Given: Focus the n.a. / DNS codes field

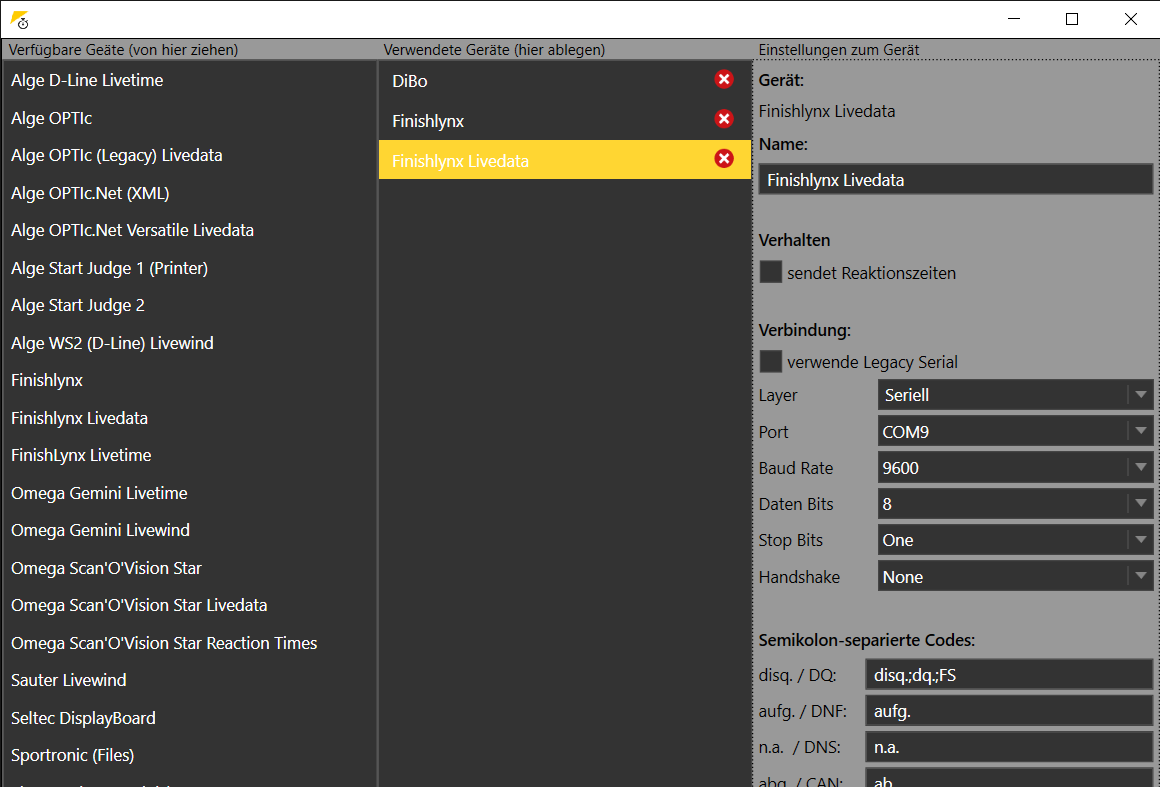Looking at the screenshot, I should [1009, 747].
